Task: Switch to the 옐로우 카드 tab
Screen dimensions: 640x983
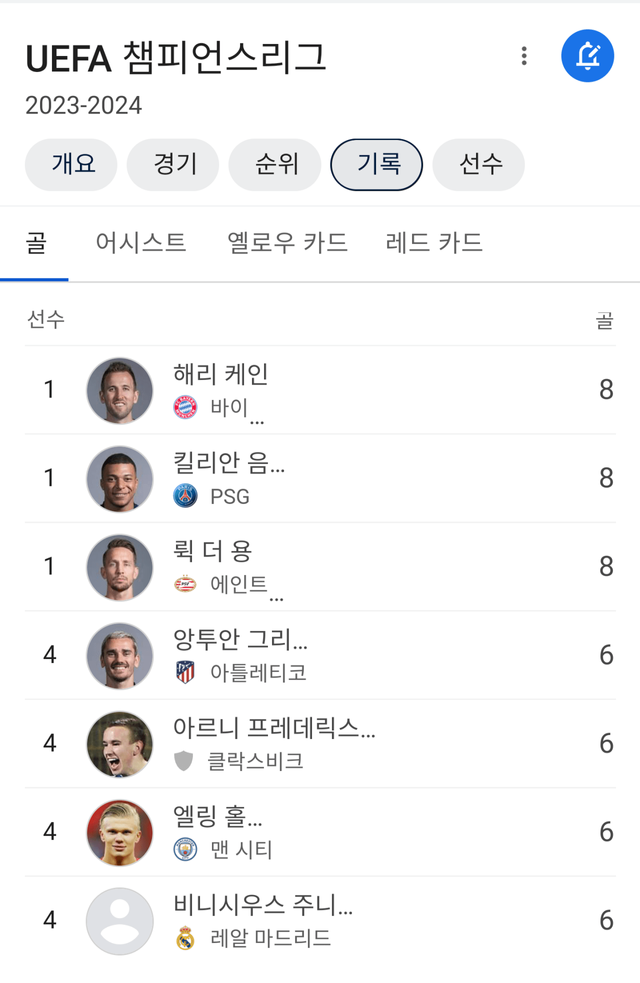Action: coord(287,243)
